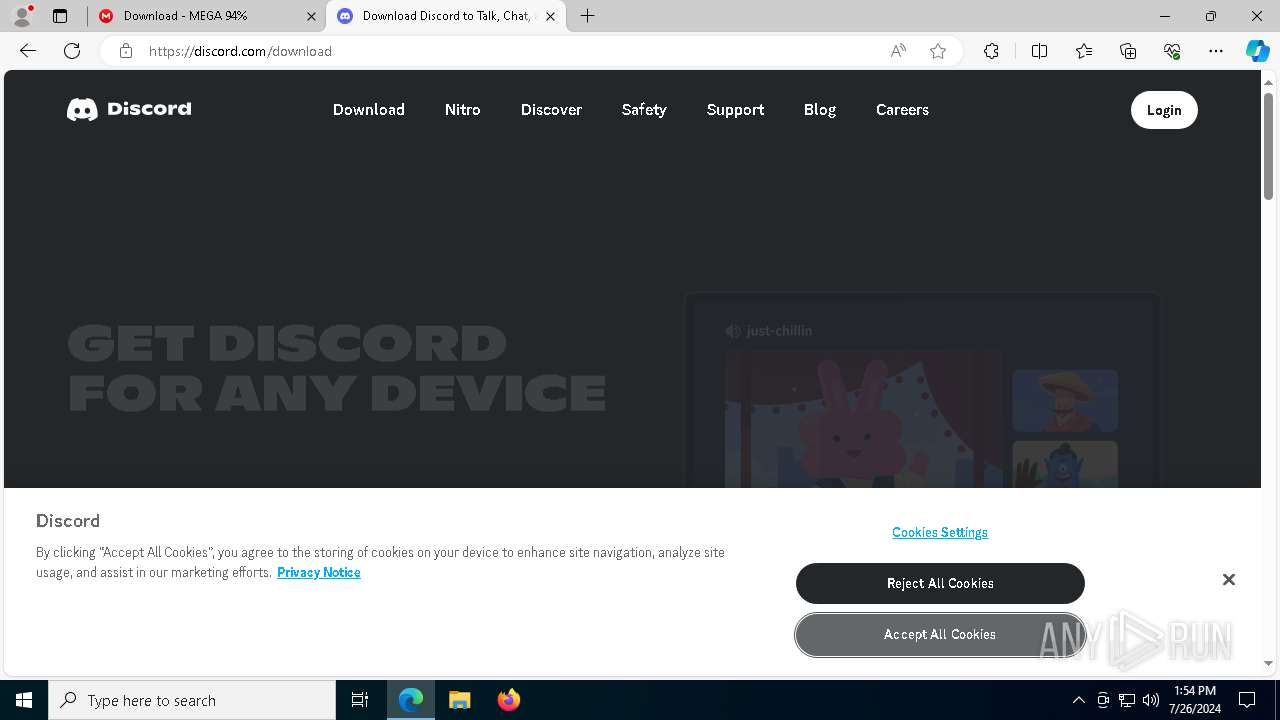Click the Meet Now tray icon
Viewport: 1280px width, 720px height.
pos(1103,700)
